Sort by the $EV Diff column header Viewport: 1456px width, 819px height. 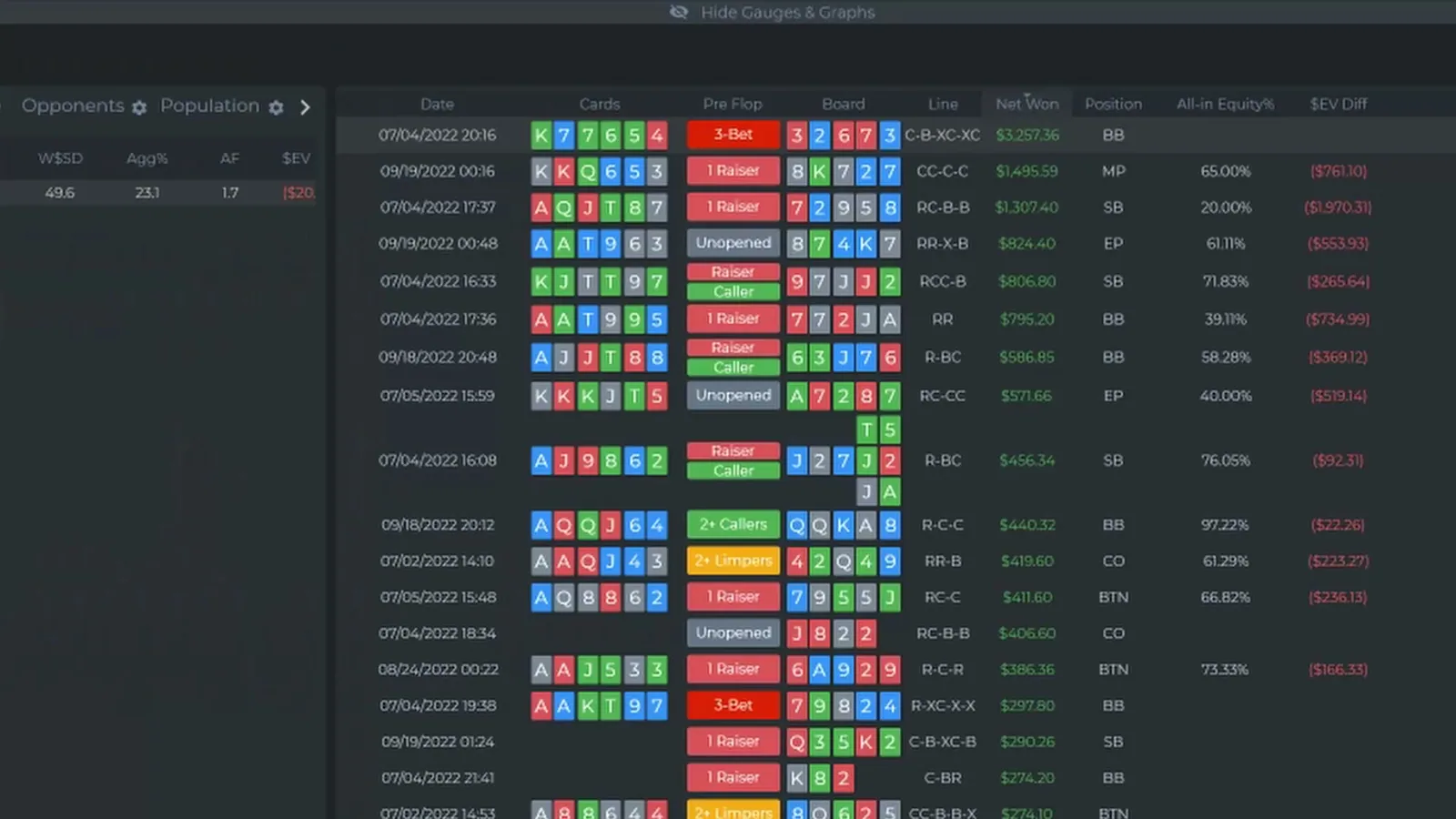[x=1339, y=105]
